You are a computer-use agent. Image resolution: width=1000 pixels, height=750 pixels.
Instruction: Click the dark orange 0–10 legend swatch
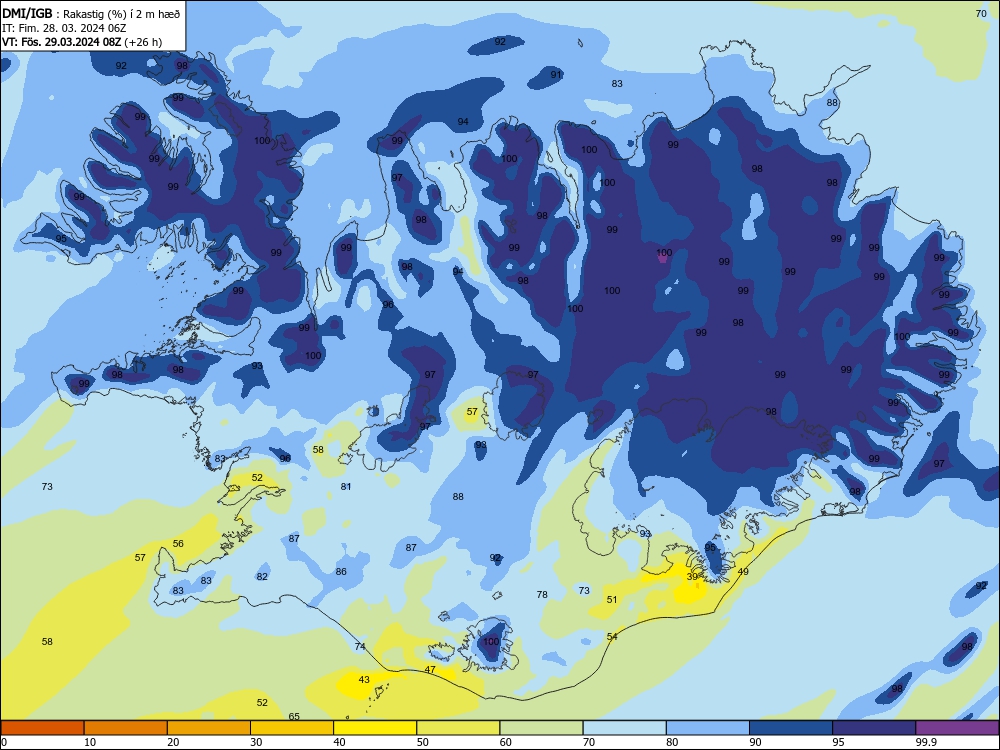pos(42,728)
